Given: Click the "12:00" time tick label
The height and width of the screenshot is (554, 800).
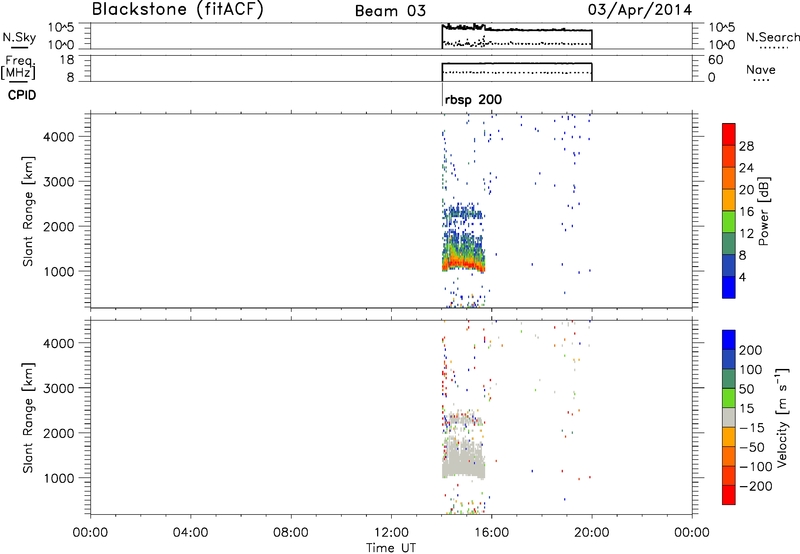Looking at the screenshot, I should pyautogui.click(x=391, y=533).
